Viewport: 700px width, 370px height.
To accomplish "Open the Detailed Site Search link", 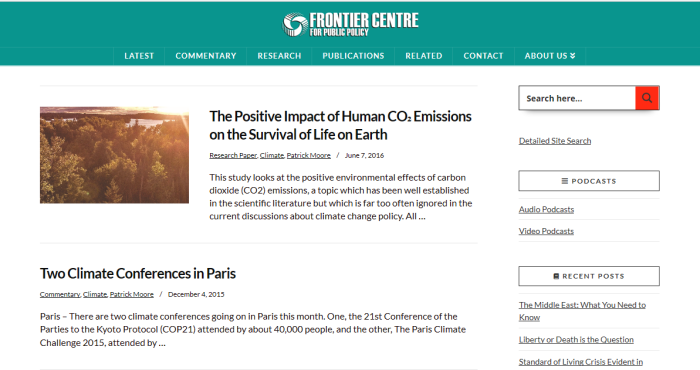I will point(555,141).
